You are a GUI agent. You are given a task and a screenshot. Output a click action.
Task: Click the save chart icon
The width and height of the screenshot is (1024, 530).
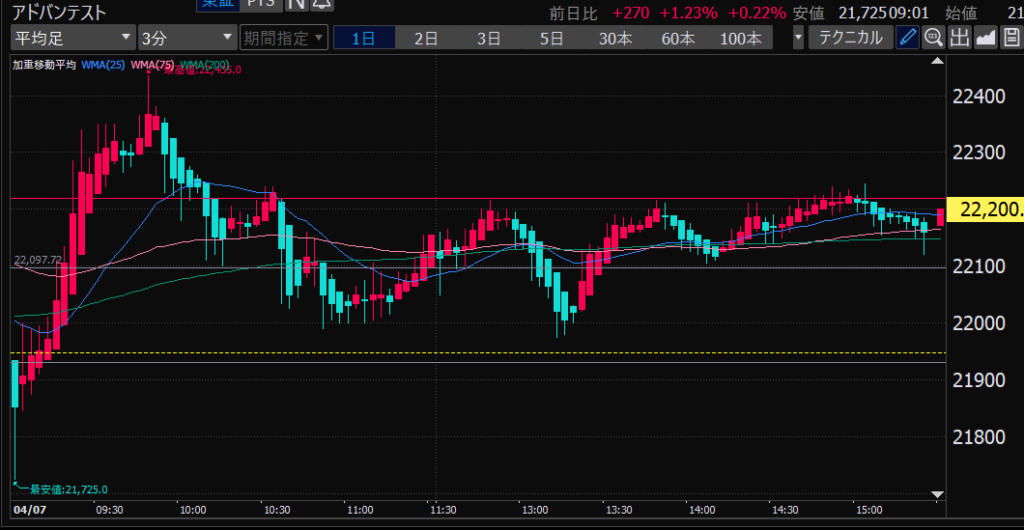1010,39
